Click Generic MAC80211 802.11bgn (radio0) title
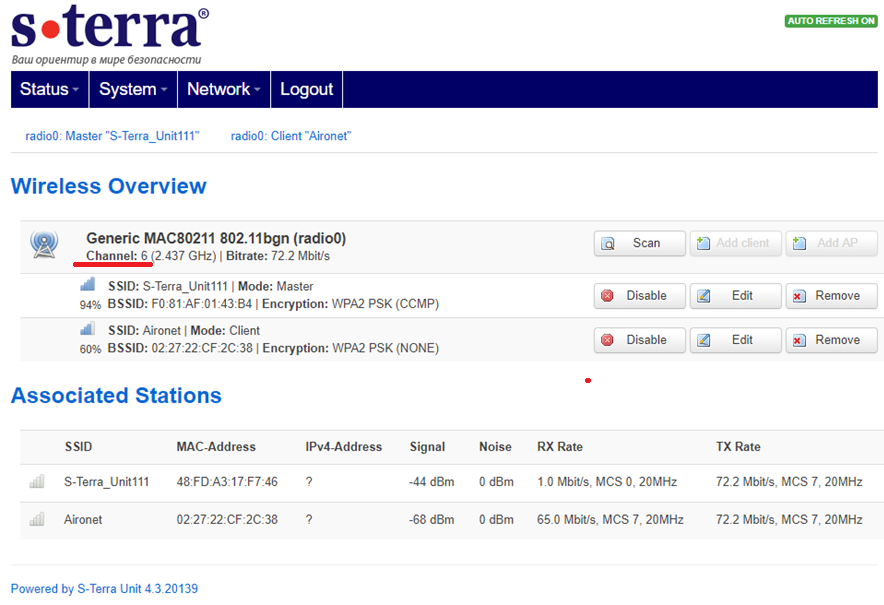 click(216, 238)
